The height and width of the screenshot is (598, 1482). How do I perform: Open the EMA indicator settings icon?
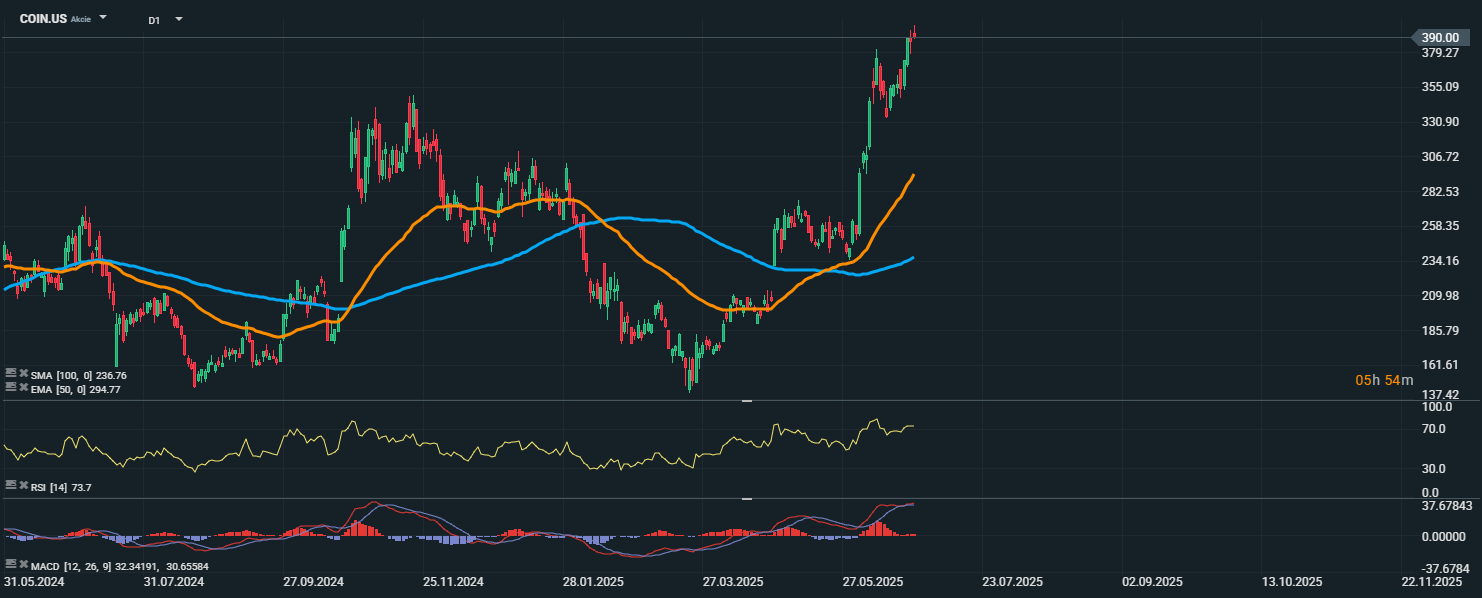click(x=11, y=387)
